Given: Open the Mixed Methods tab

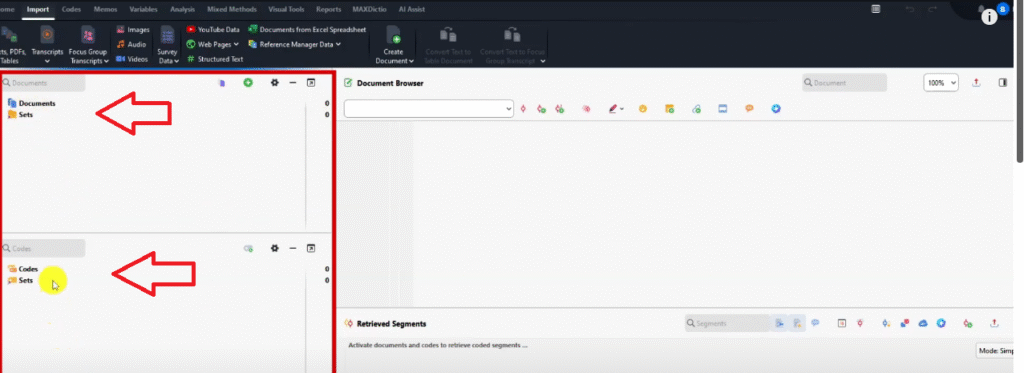Looking at the screenshot, I should pos(231,10).
